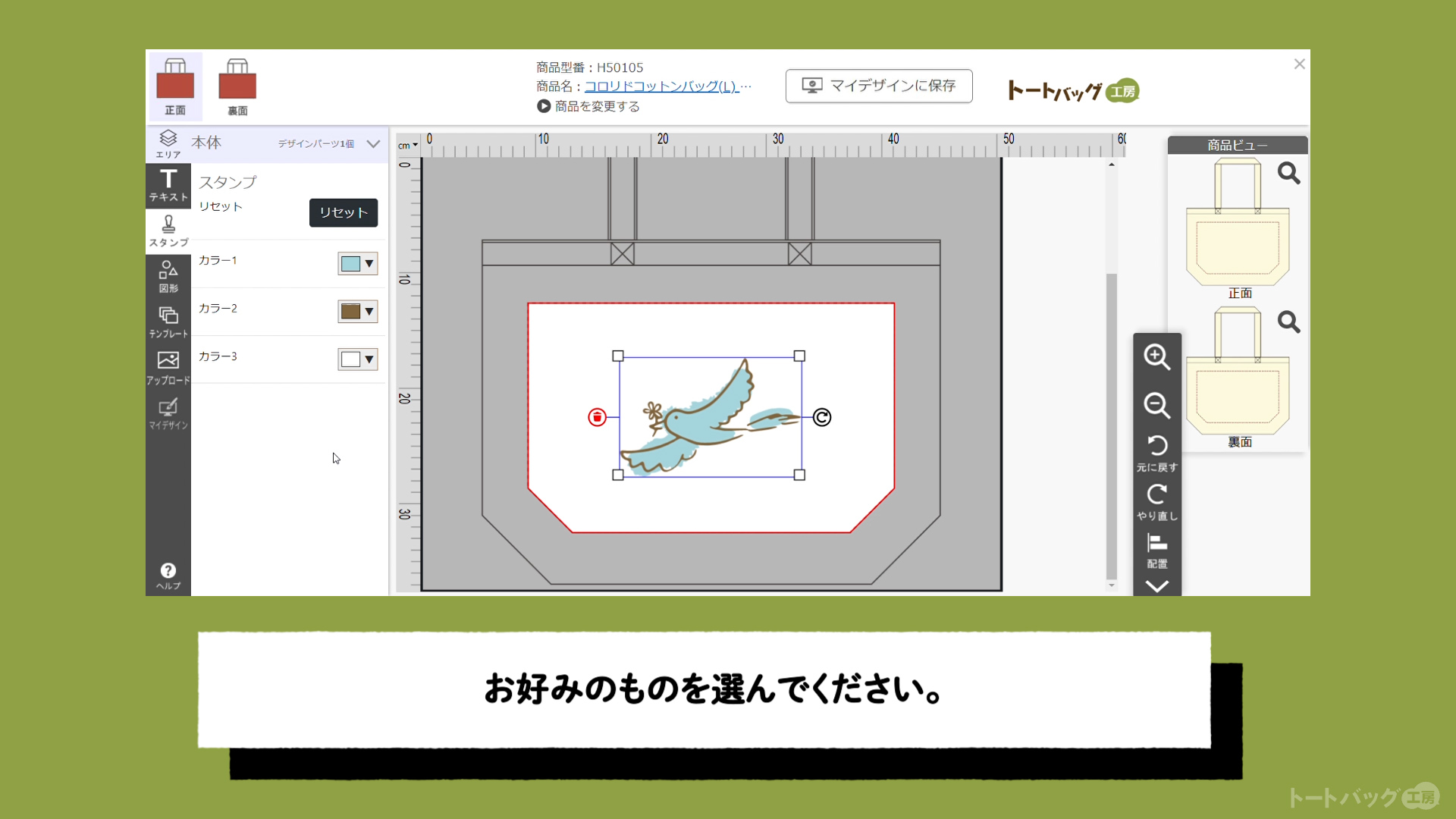This screenshot has height=819, width=1456.
Task: Open the エリア layers area icon
Action: coord(168,143)
